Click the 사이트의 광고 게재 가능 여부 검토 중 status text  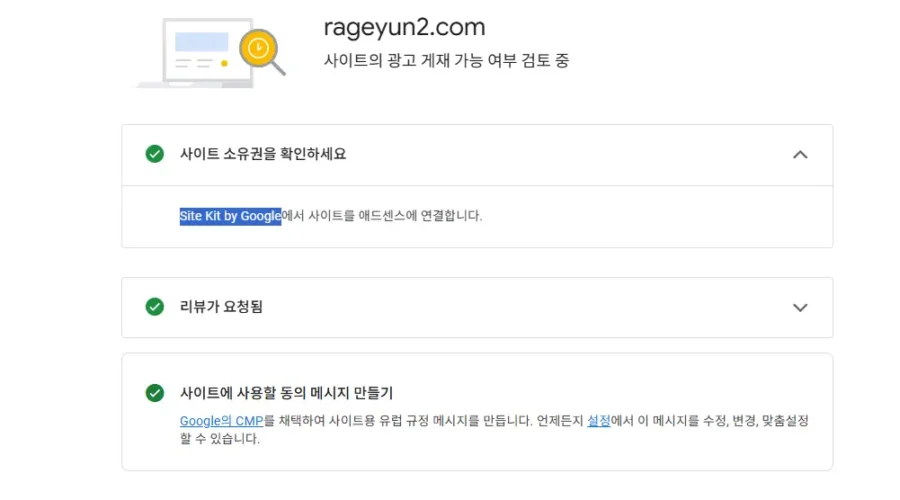click(x=446, y=60)
